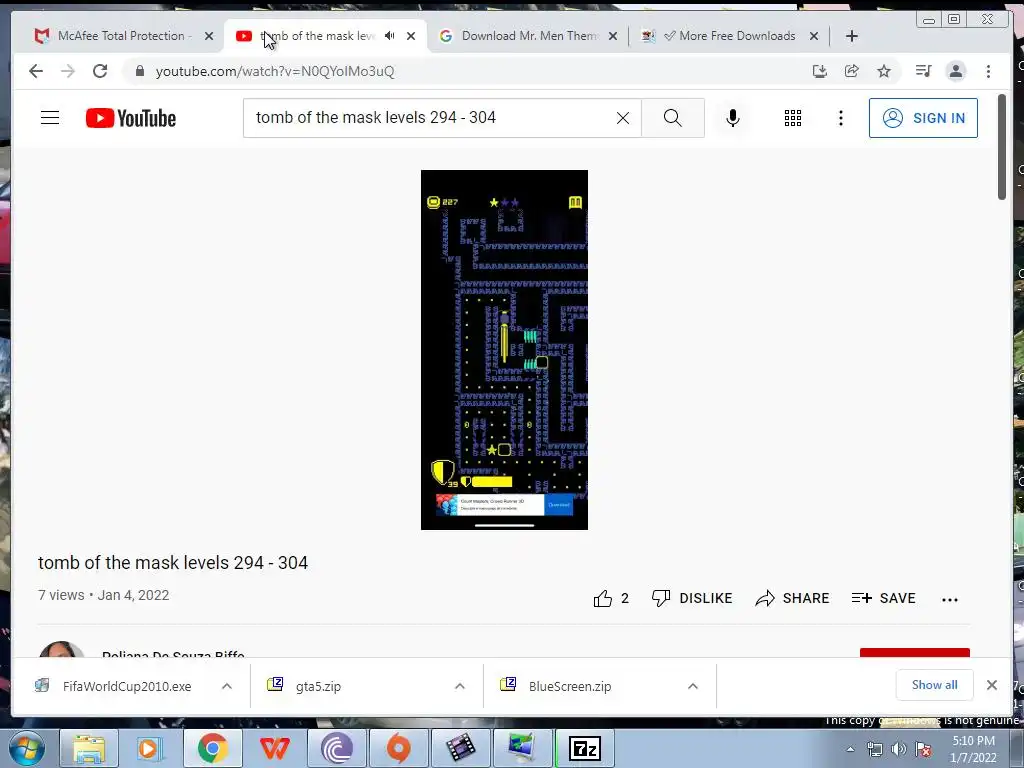The height and width of the screenshot is (768, 1024).
Task: Run search with magnifier button
Action: pos(673,118)
